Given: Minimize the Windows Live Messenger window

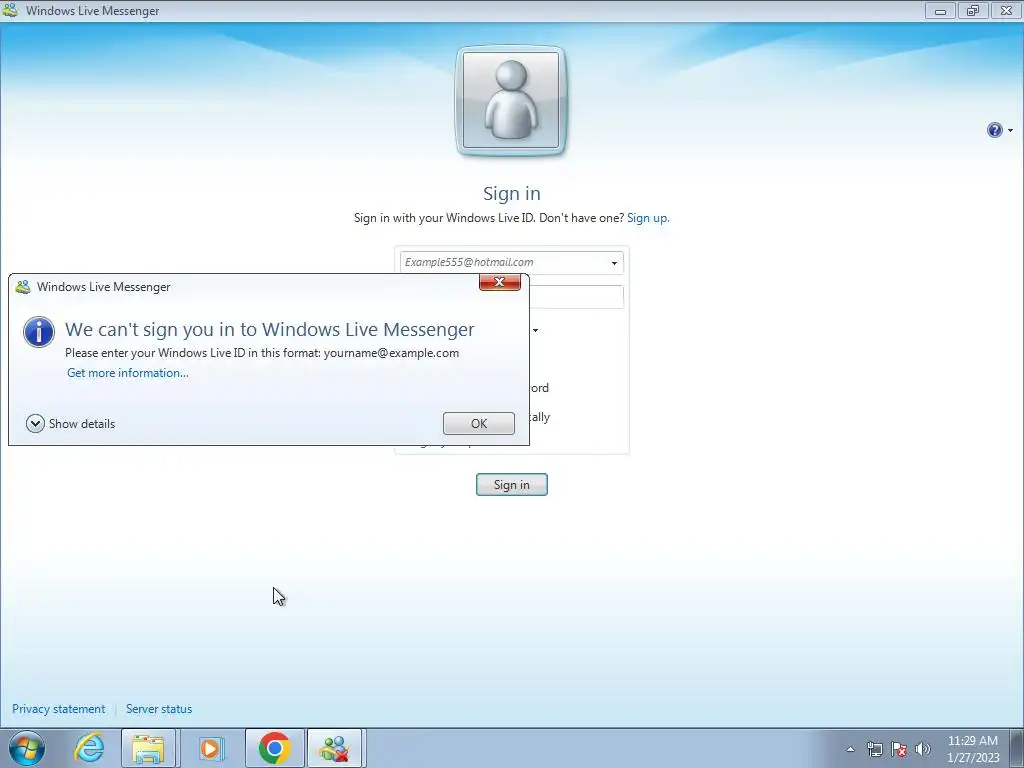Looking at the screenshot, I should (x=940, y=10).
